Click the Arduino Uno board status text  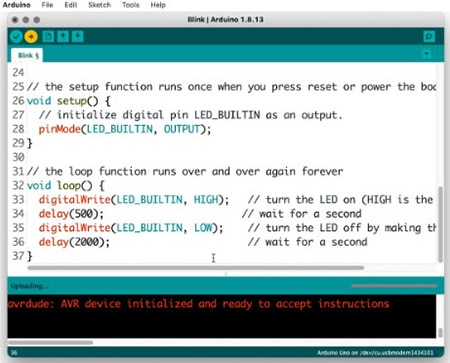tap(375, 353)
